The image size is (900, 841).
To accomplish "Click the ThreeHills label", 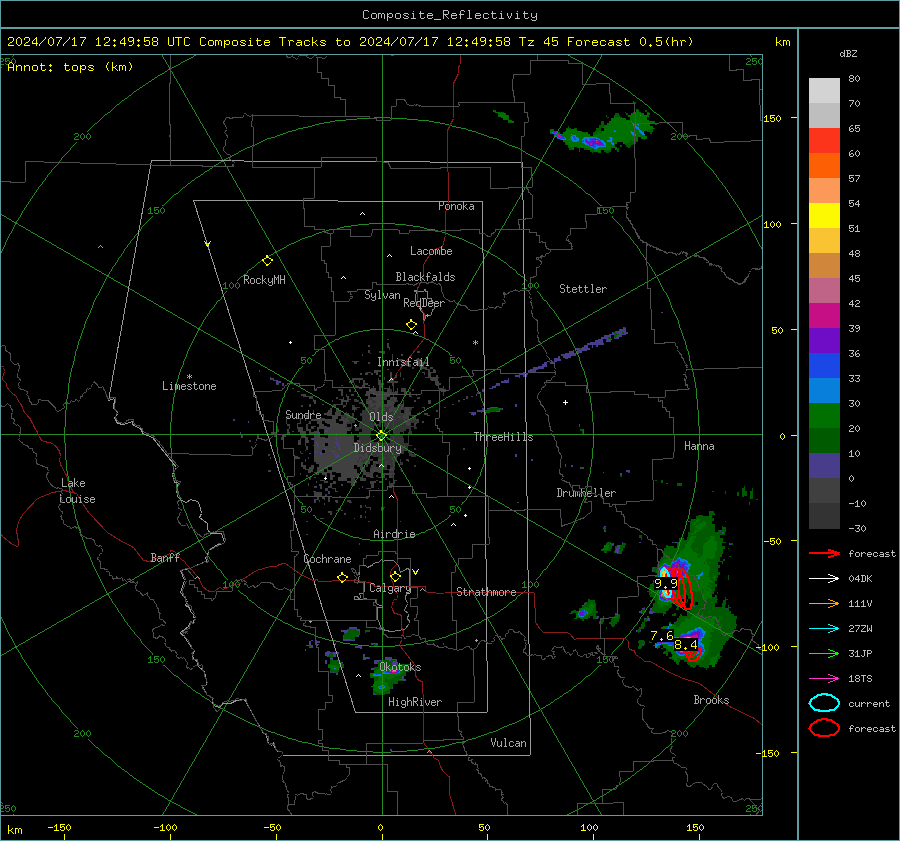I will [503, 437].
